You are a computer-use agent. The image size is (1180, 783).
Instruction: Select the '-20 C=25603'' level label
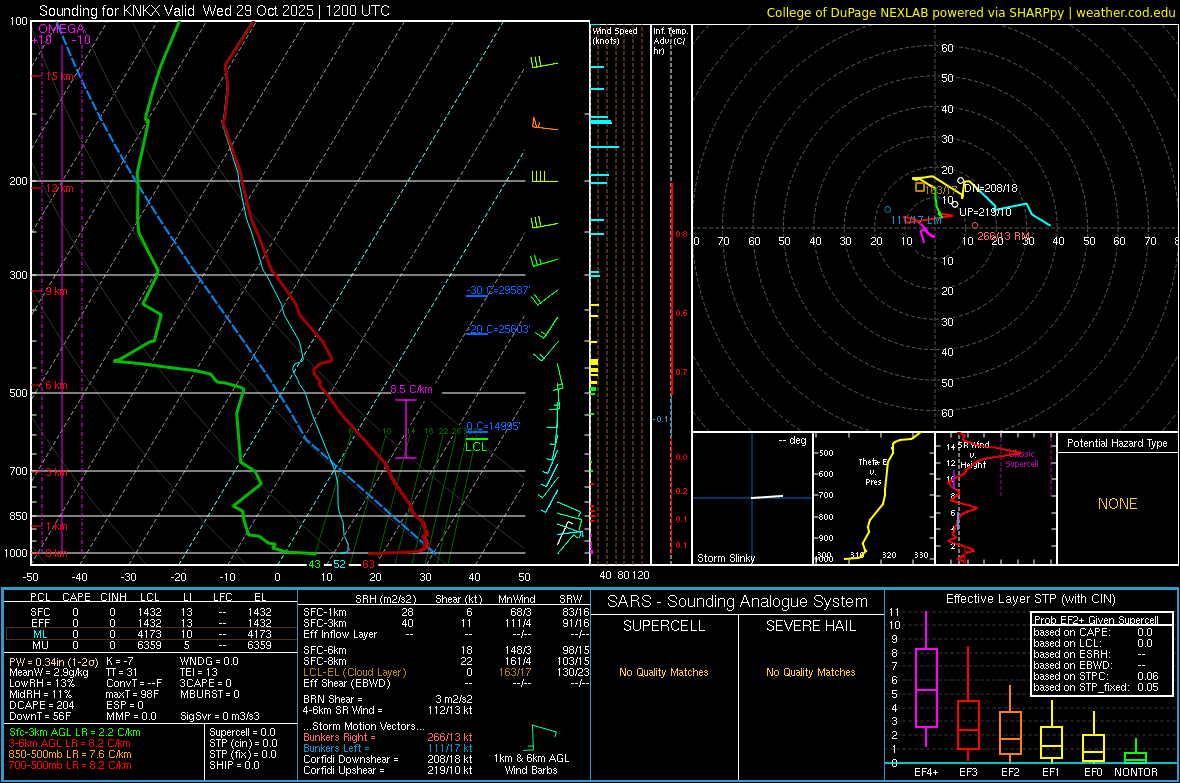pyautogui.click(x=498, y=329)
